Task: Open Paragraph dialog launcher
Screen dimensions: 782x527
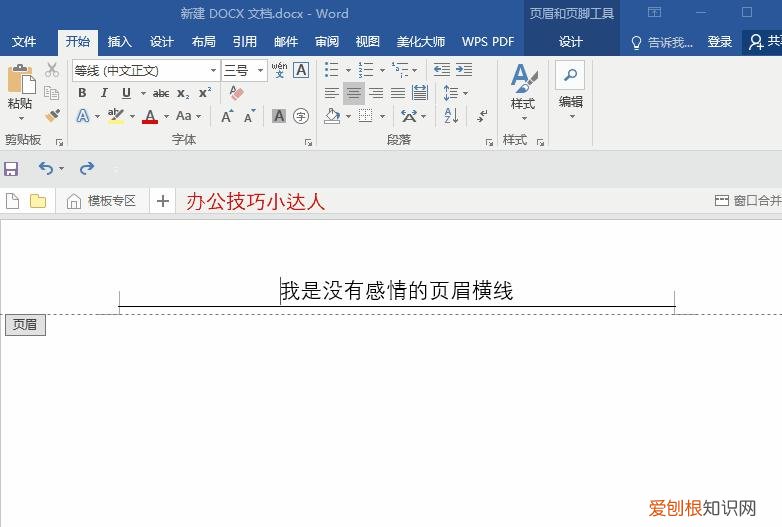Action: pyautogui.click(x=489, y=143)
